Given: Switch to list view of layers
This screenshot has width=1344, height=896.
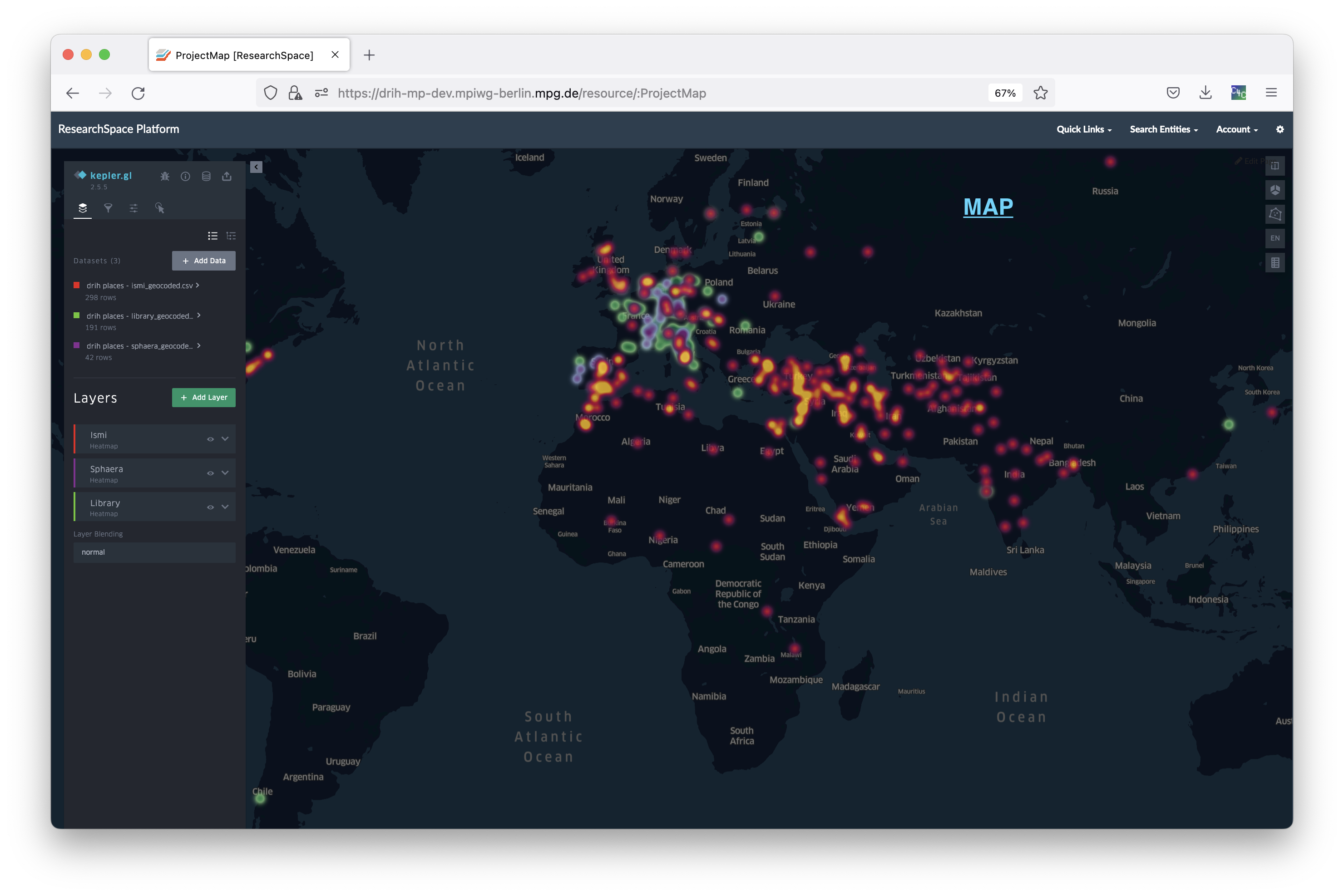Looking at the screenshot, I should 212,236.
